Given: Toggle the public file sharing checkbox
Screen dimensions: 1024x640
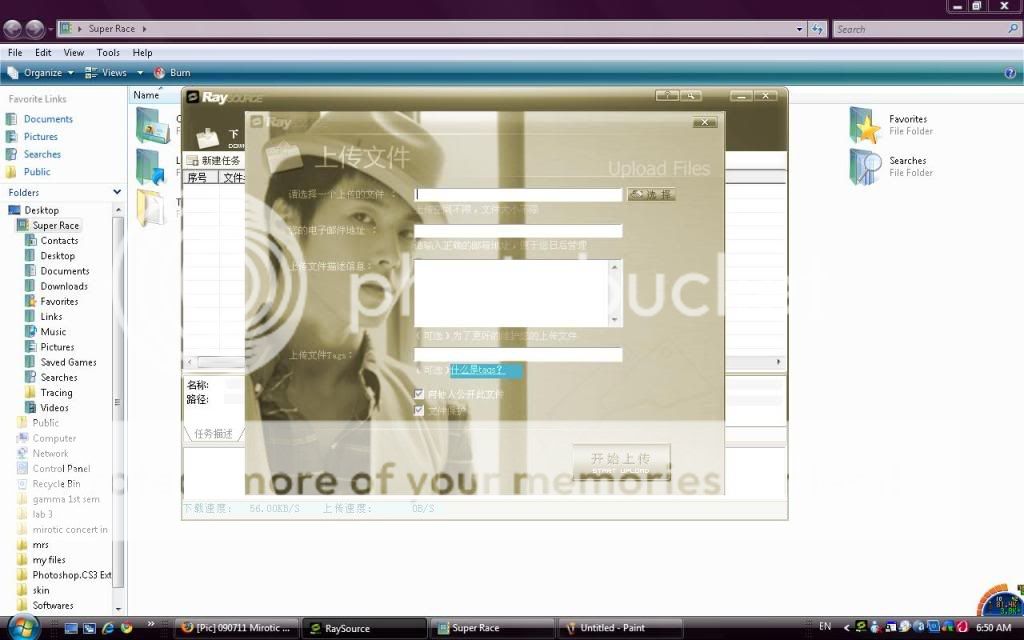Looking at the screenshot, I should point(420,394).
